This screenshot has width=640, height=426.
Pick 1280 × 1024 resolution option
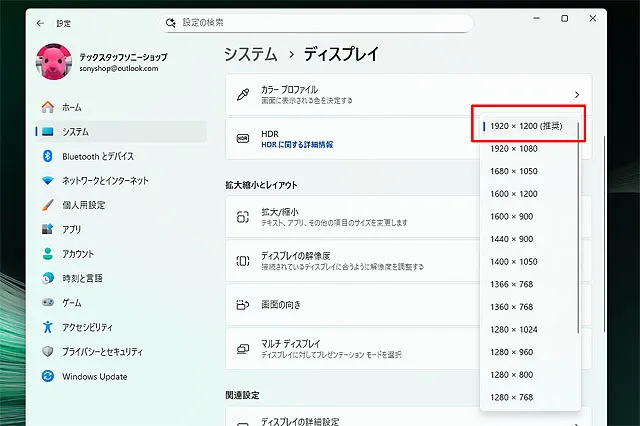tap(513, 329)
